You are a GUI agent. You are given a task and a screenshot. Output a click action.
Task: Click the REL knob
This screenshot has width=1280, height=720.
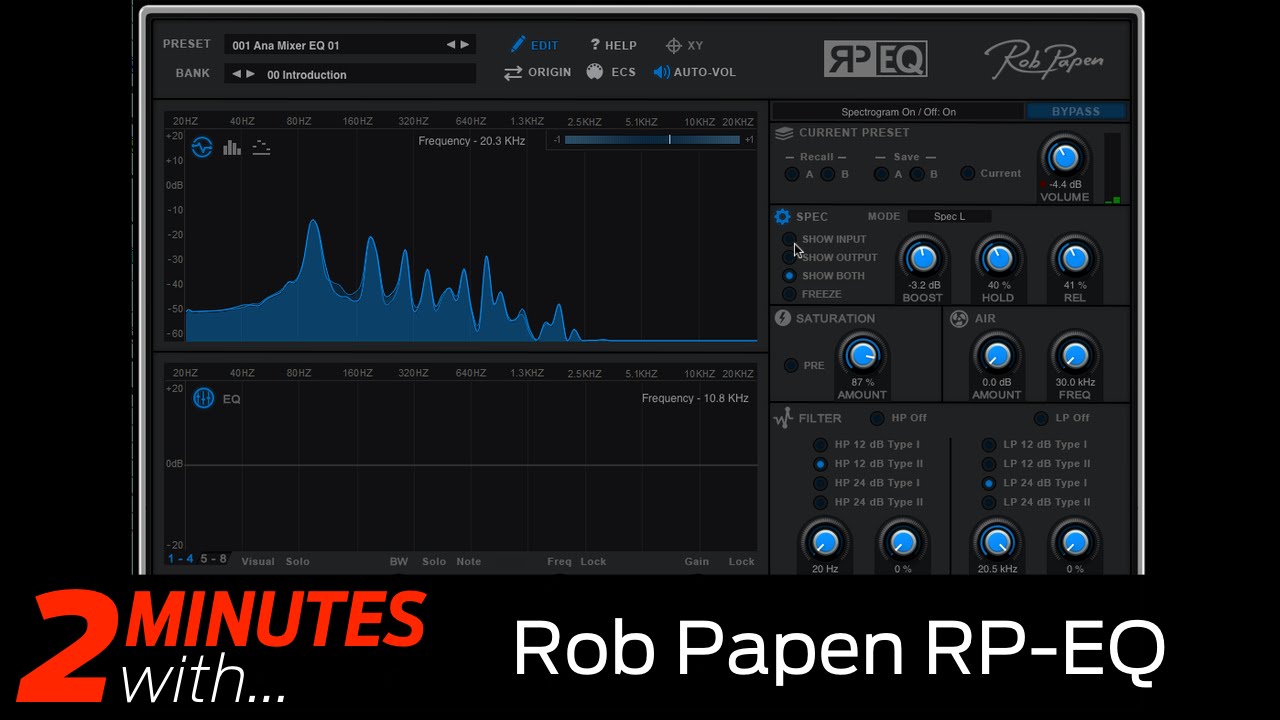pos(1075,259)
